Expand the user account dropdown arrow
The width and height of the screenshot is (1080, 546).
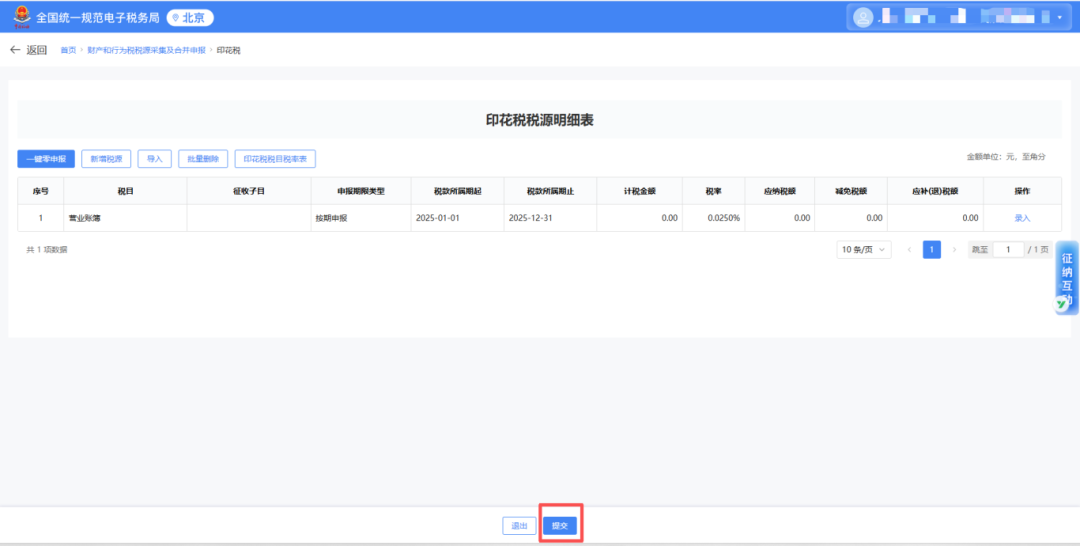point(1059,17)
